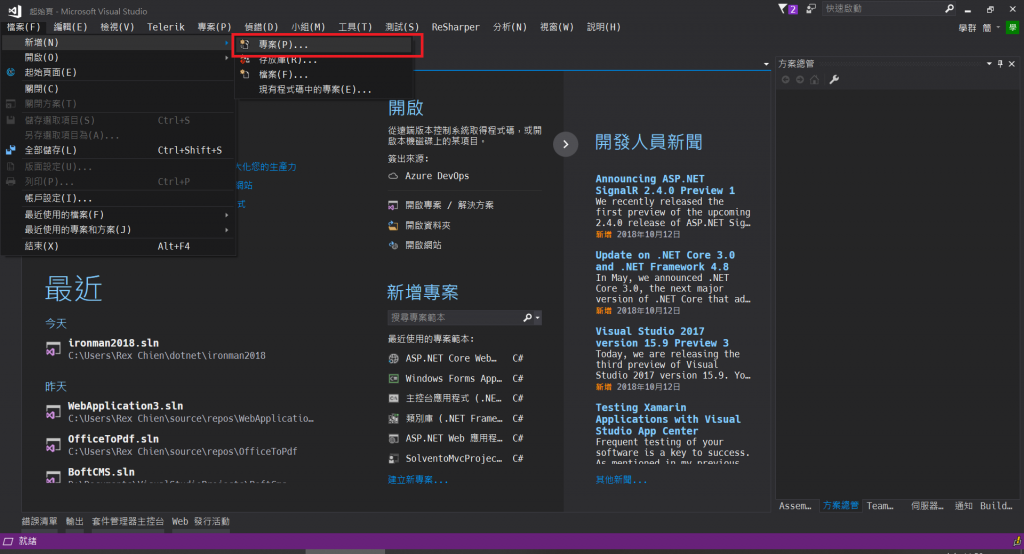
Task: Open the Telerik menu
Action: [x=165, y=27]
